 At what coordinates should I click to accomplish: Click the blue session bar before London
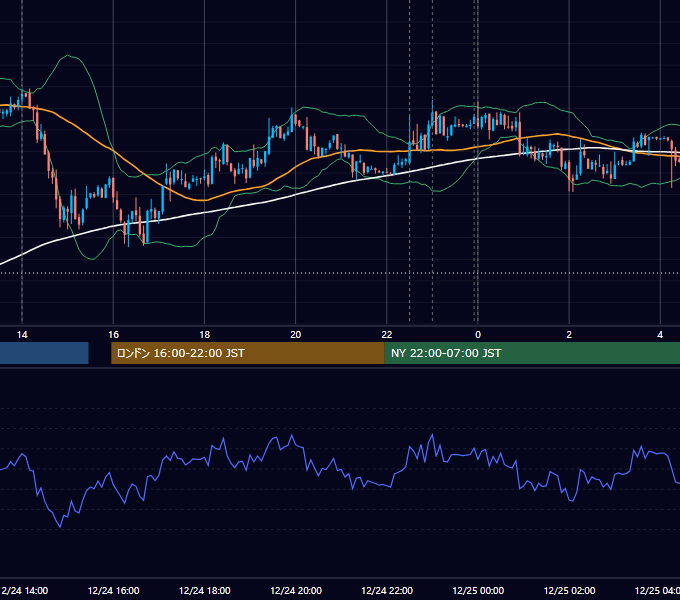click(44, 353)
